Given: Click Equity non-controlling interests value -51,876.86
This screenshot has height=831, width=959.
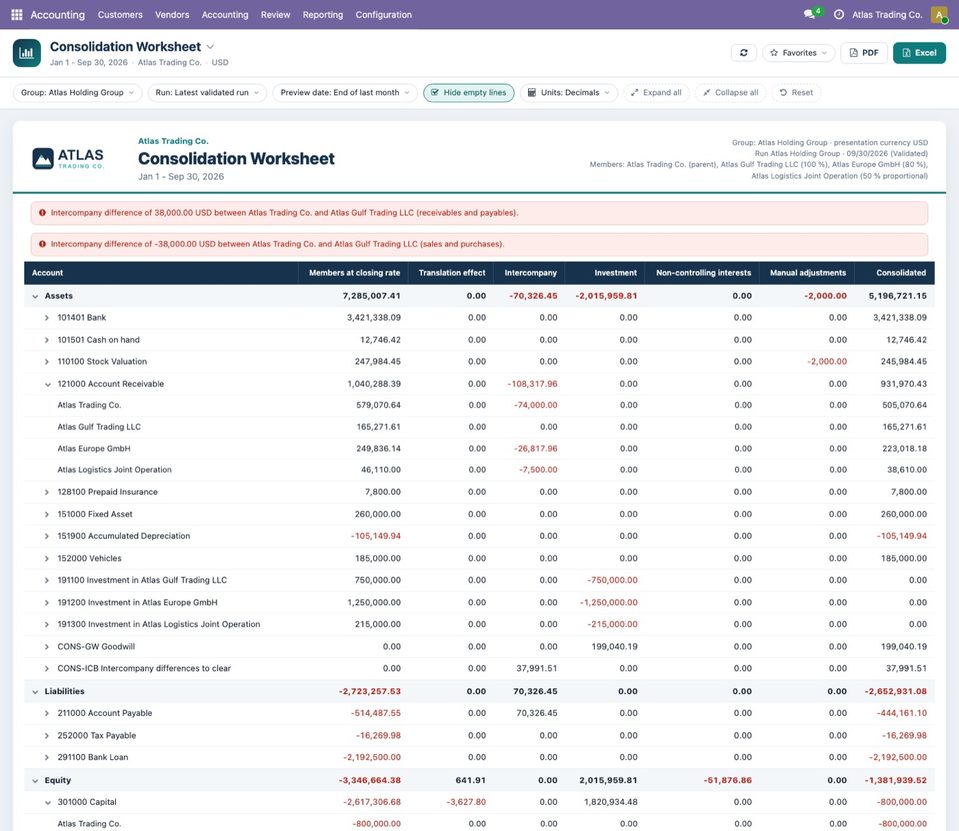Looking at the screenshot, I should 727,781.
